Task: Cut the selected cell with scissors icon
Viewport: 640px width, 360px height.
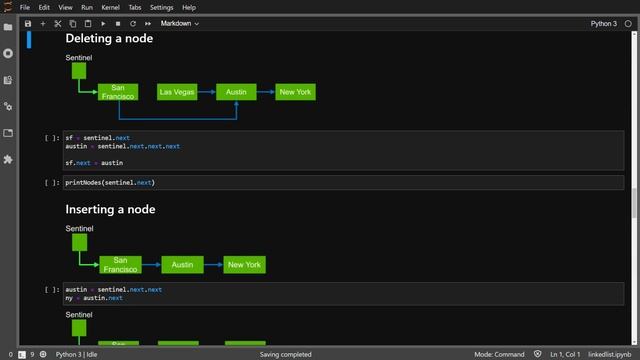Action: pos(58,24)
